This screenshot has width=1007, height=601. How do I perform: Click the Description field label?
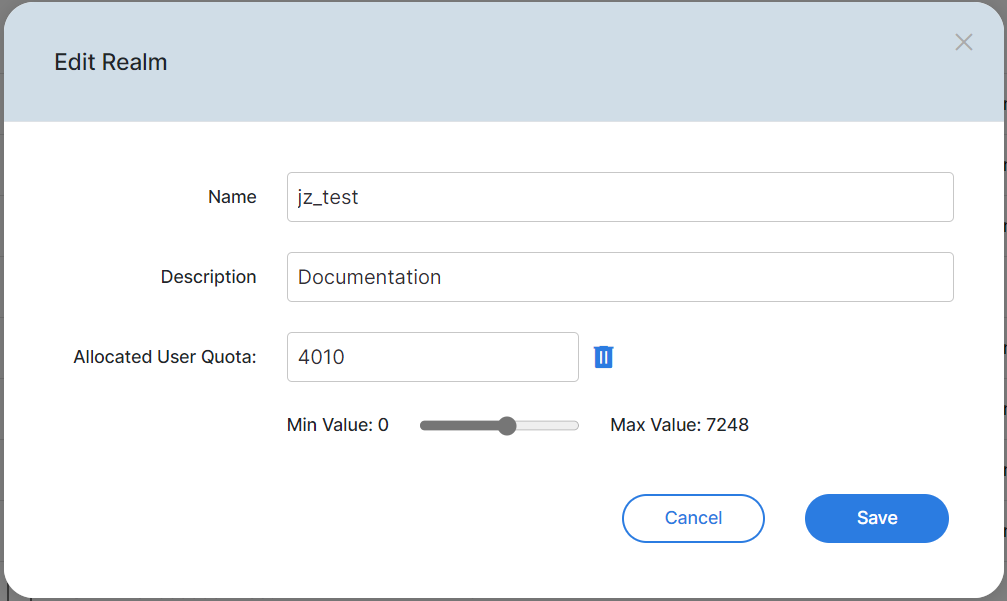[x=208, y=277]
